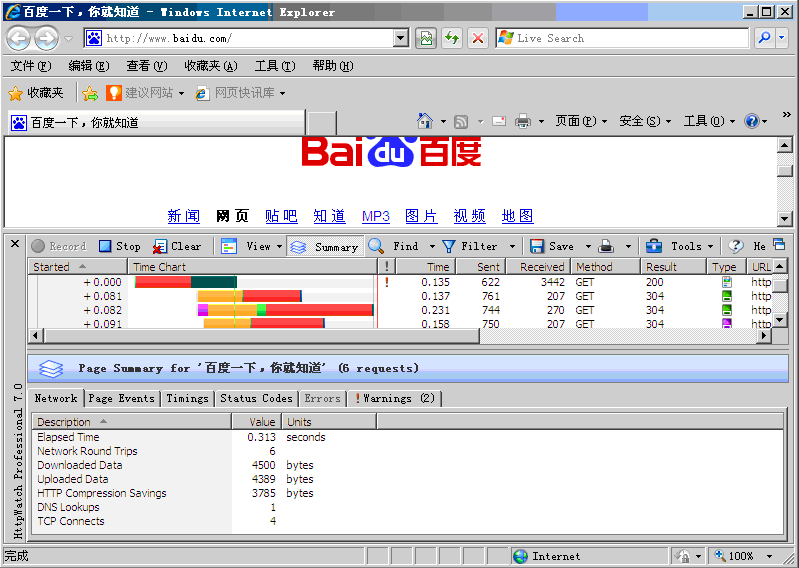Viewport: 799px width, 568px height.
Task: Click the printer icon in IE command bar
Action: click(x=523, y=121)
